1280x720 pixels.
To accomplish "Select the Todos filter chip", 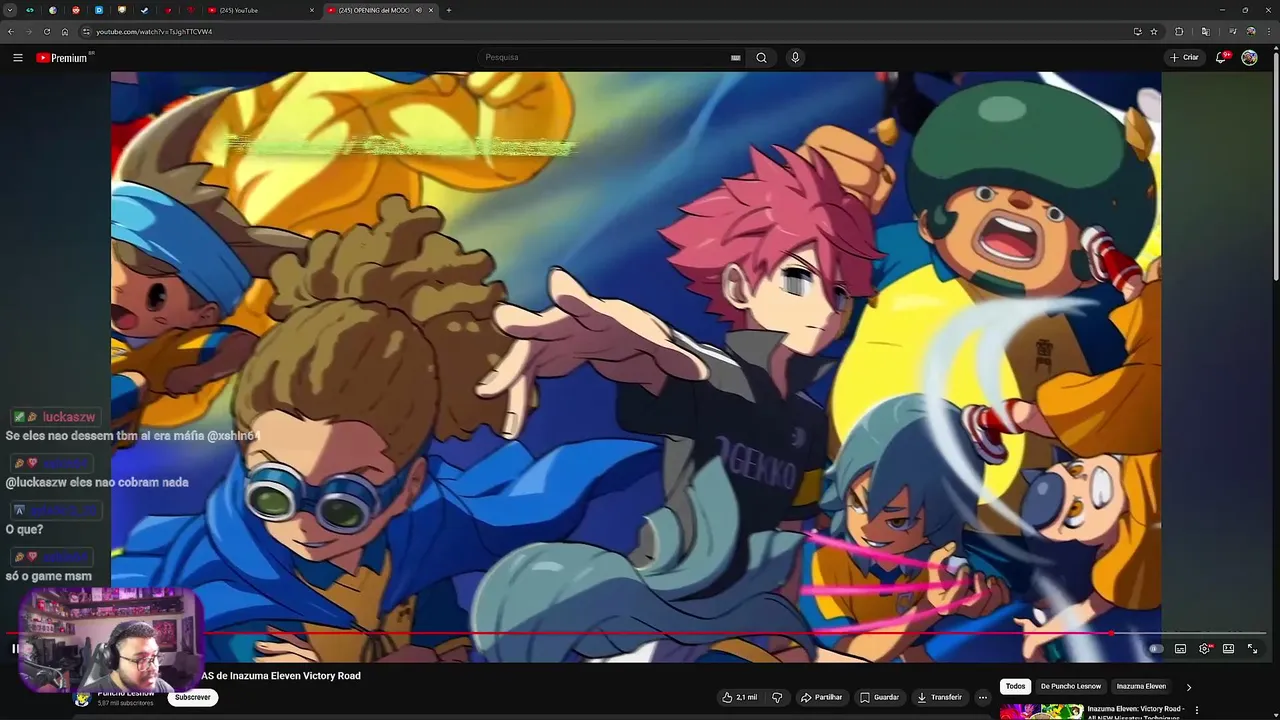I will [1015, 686].
